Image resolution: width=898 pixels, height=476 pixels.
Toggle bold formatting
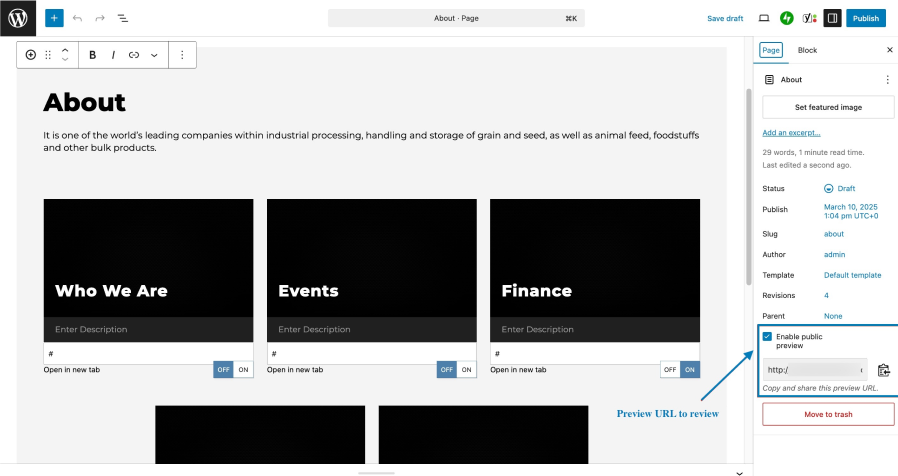(x=92, y=55)
